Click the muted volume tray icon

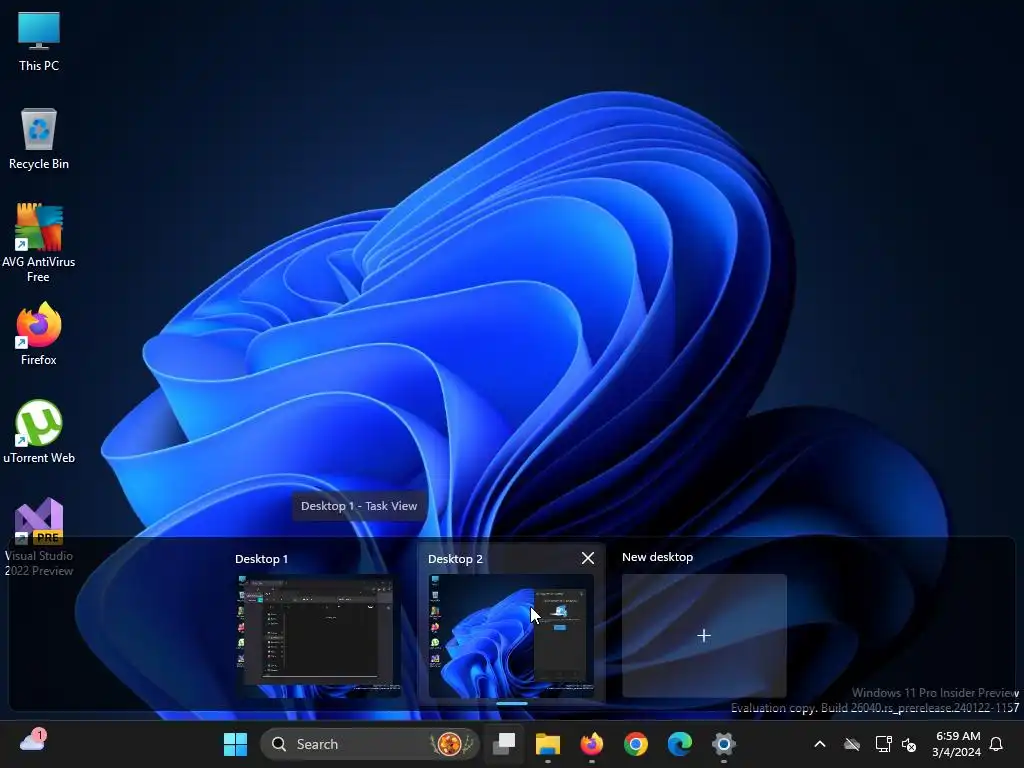[908, 744]
